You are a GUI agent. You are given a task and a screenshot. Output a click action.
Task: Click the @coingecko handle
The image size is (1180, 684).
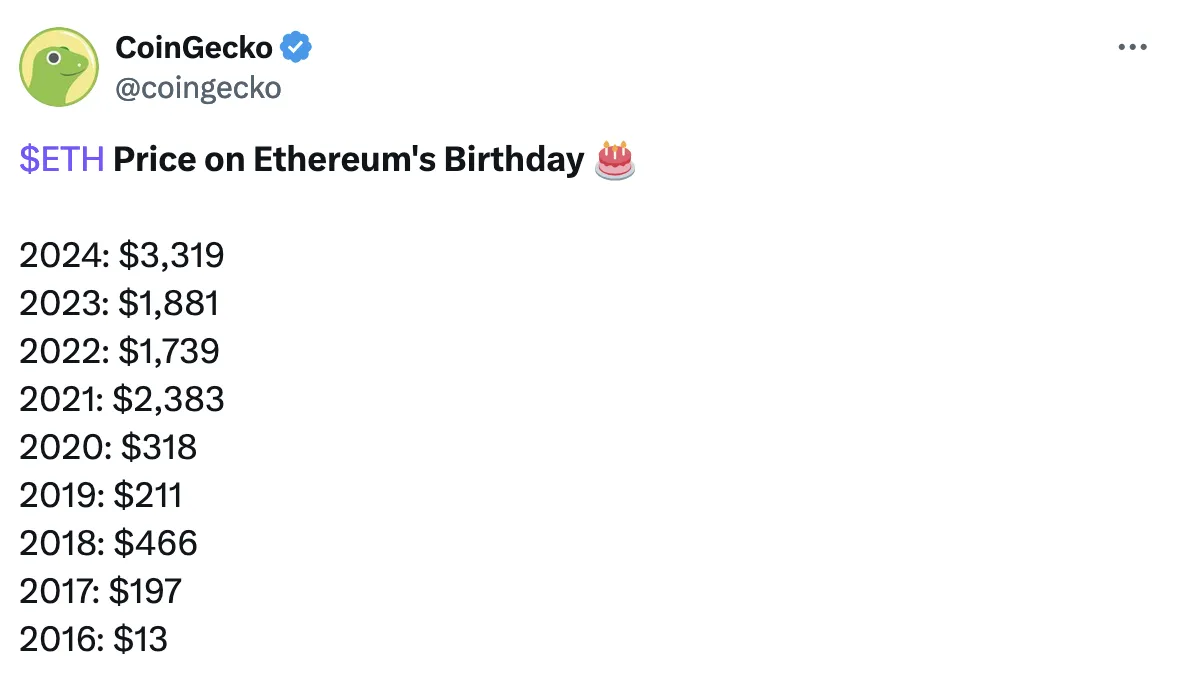coord(198,88)
